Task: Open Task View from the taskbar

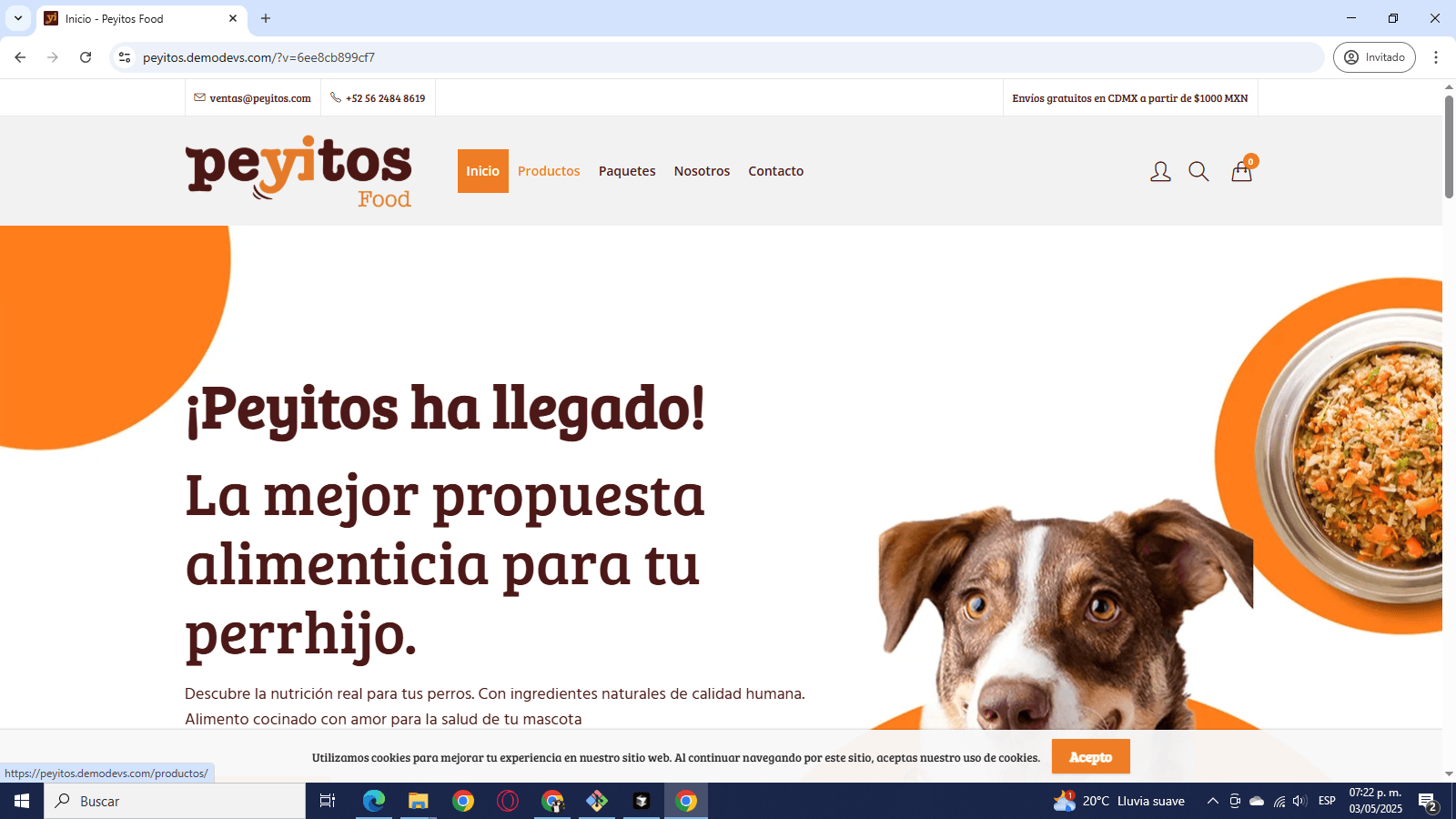Action: [327, 801]
